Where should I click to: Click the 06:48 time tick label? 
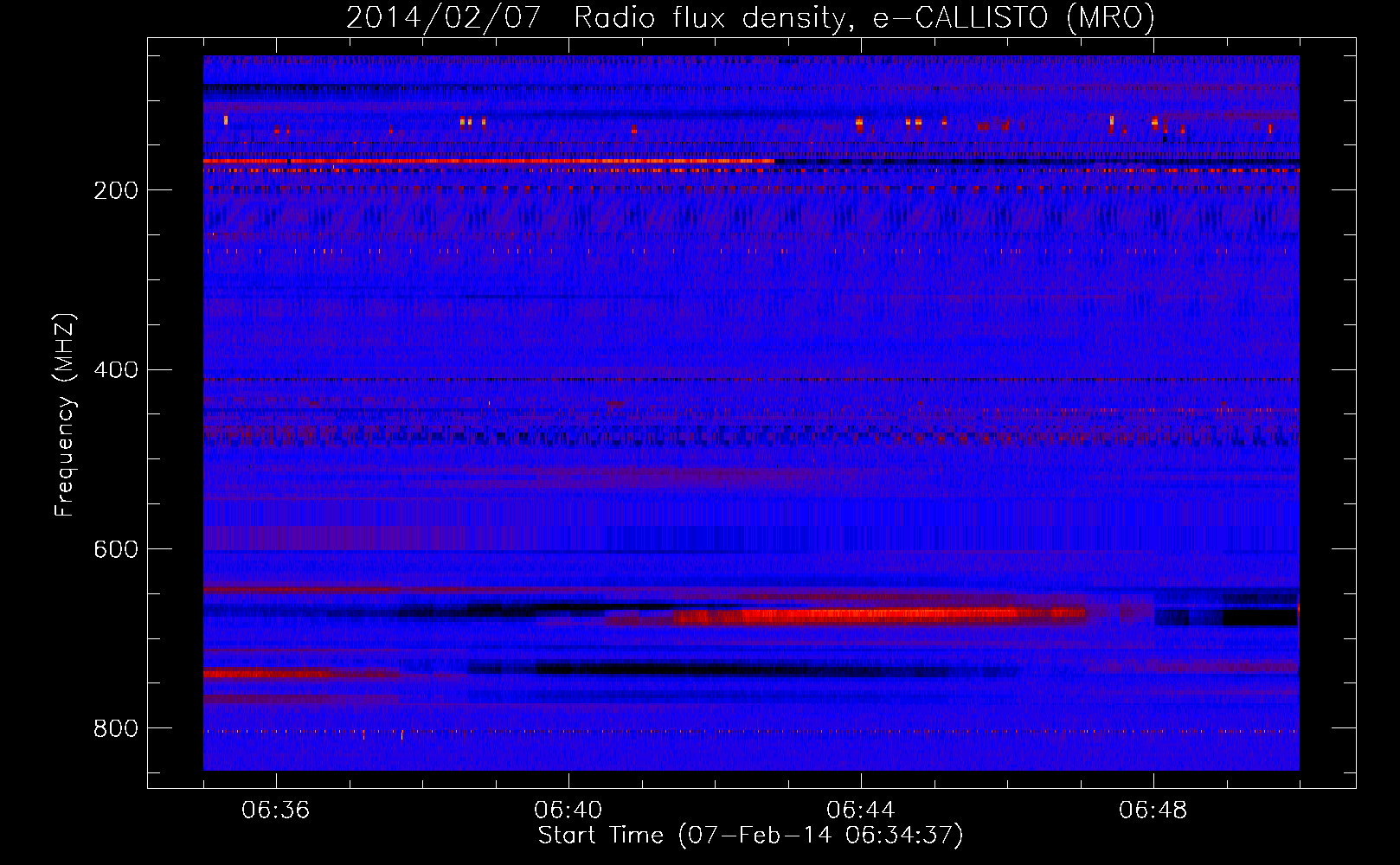click(x=1153, y=811)
